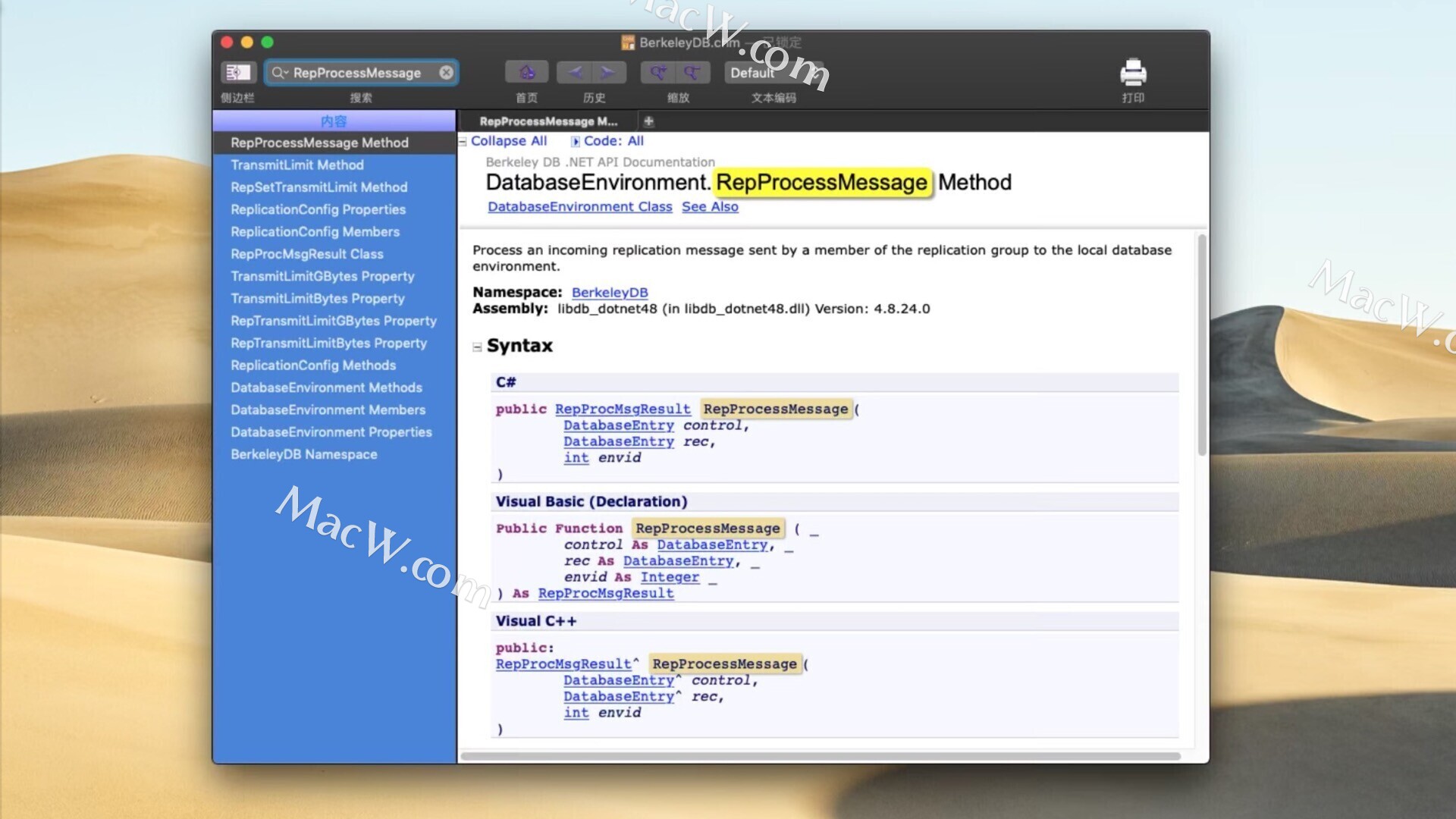
Task: Click the int link in C# syntax
Action: (x=576, y=457)
